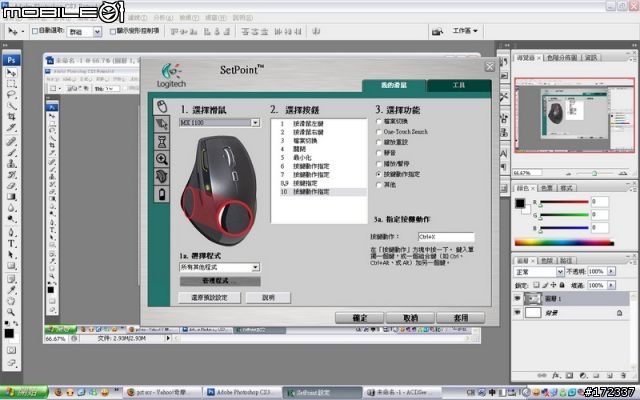Screen dimensions: 640x400
Task: Open SetPoint battery status icon
Action: coord(162,194)
